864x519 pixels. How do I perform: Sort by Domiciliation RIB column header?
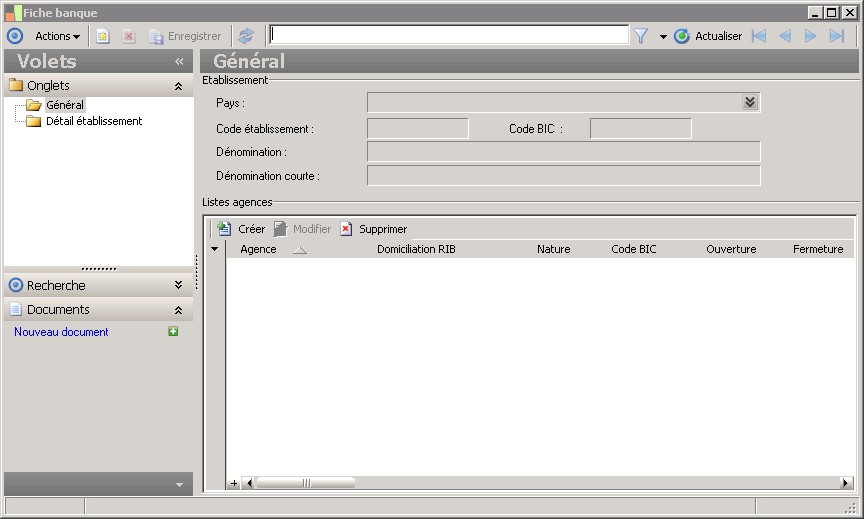click(x=416, y=250)
